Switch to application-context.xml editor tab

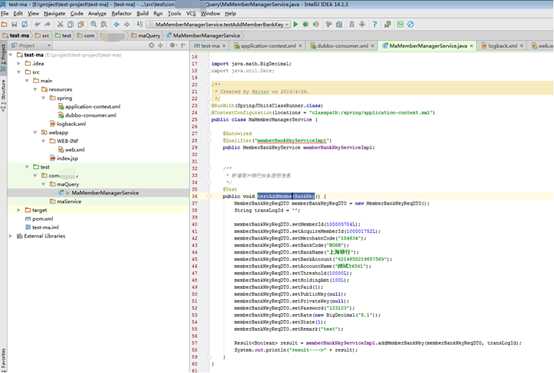tap(268, 46)
